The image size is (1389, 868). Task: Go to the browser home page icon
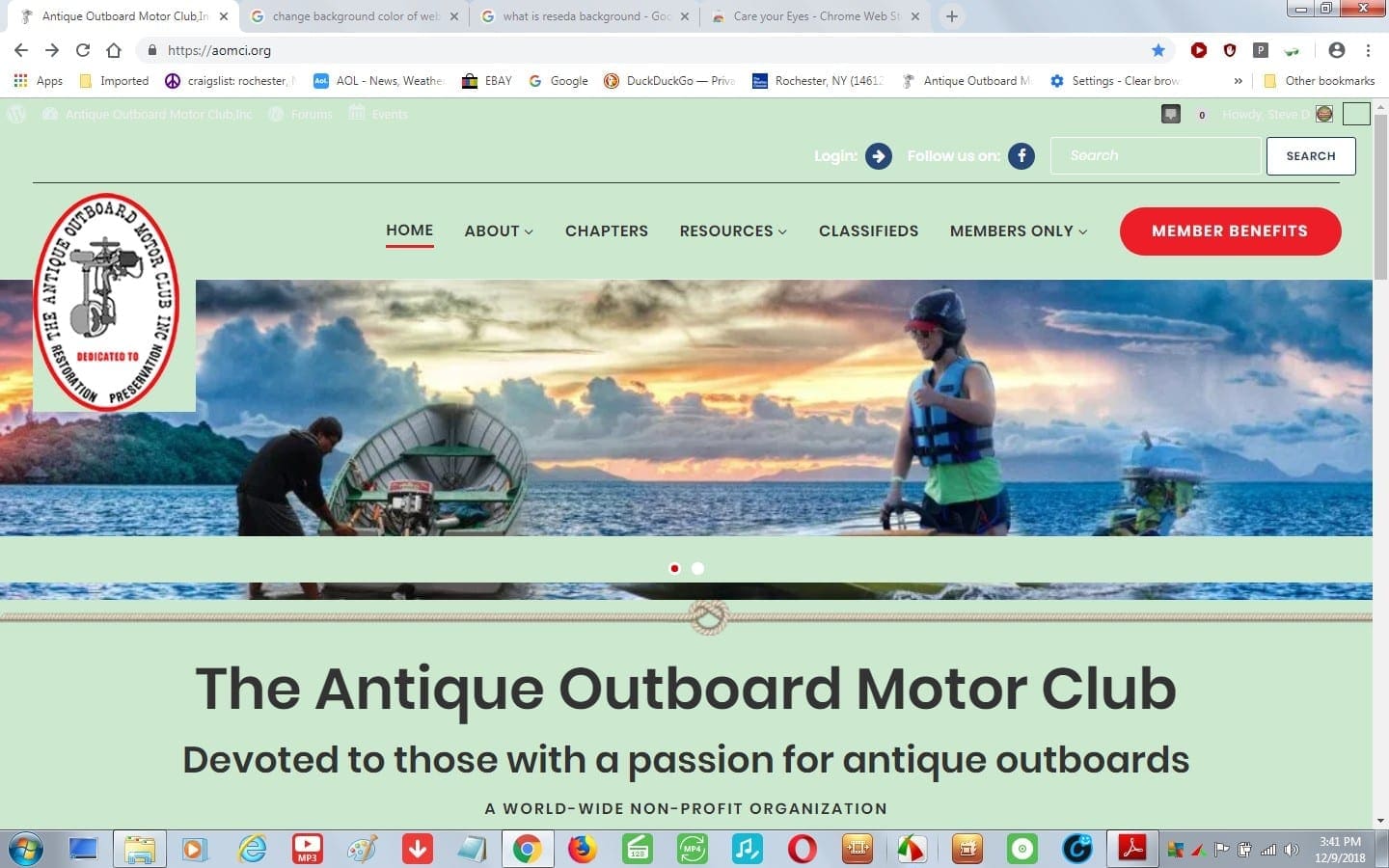click(x=114, y=50)
